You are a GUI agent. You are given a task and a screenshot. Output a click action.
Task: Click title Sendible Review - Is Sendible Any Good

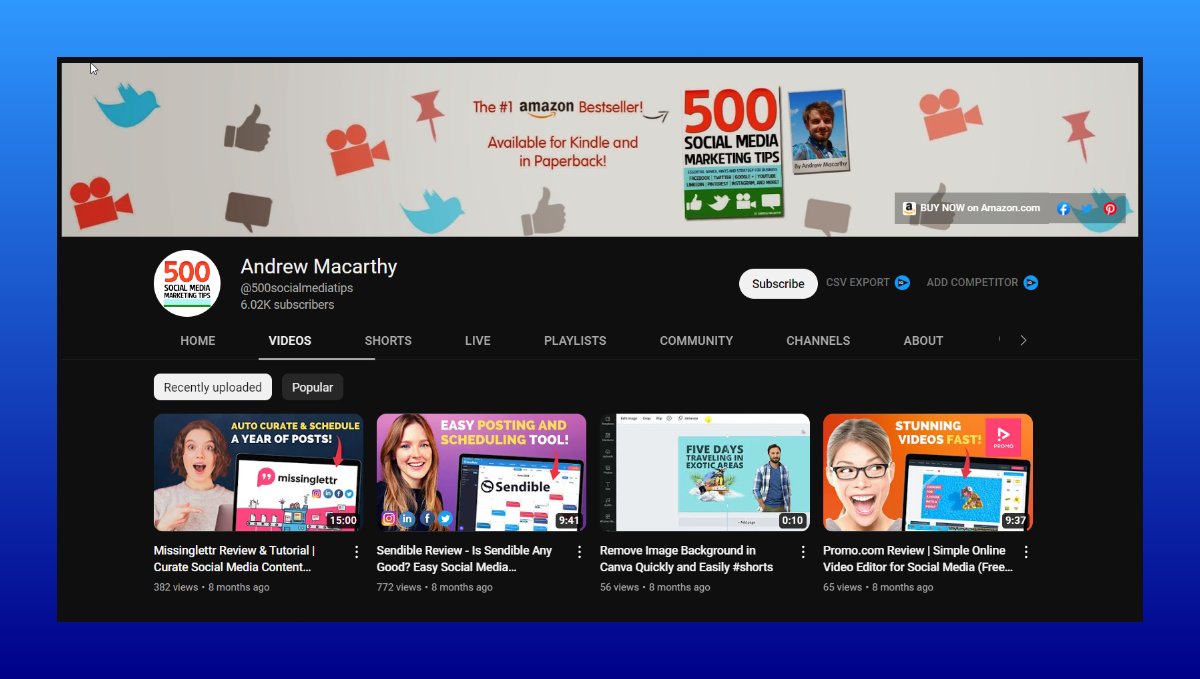coord(464,558)
